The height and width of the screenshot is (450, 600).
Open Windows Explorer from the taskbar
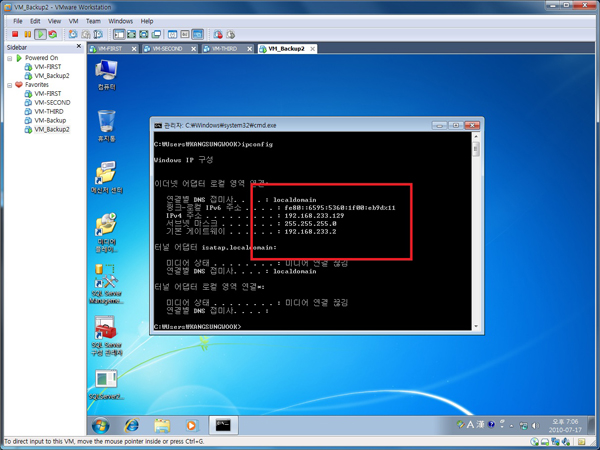pos(162,425)
